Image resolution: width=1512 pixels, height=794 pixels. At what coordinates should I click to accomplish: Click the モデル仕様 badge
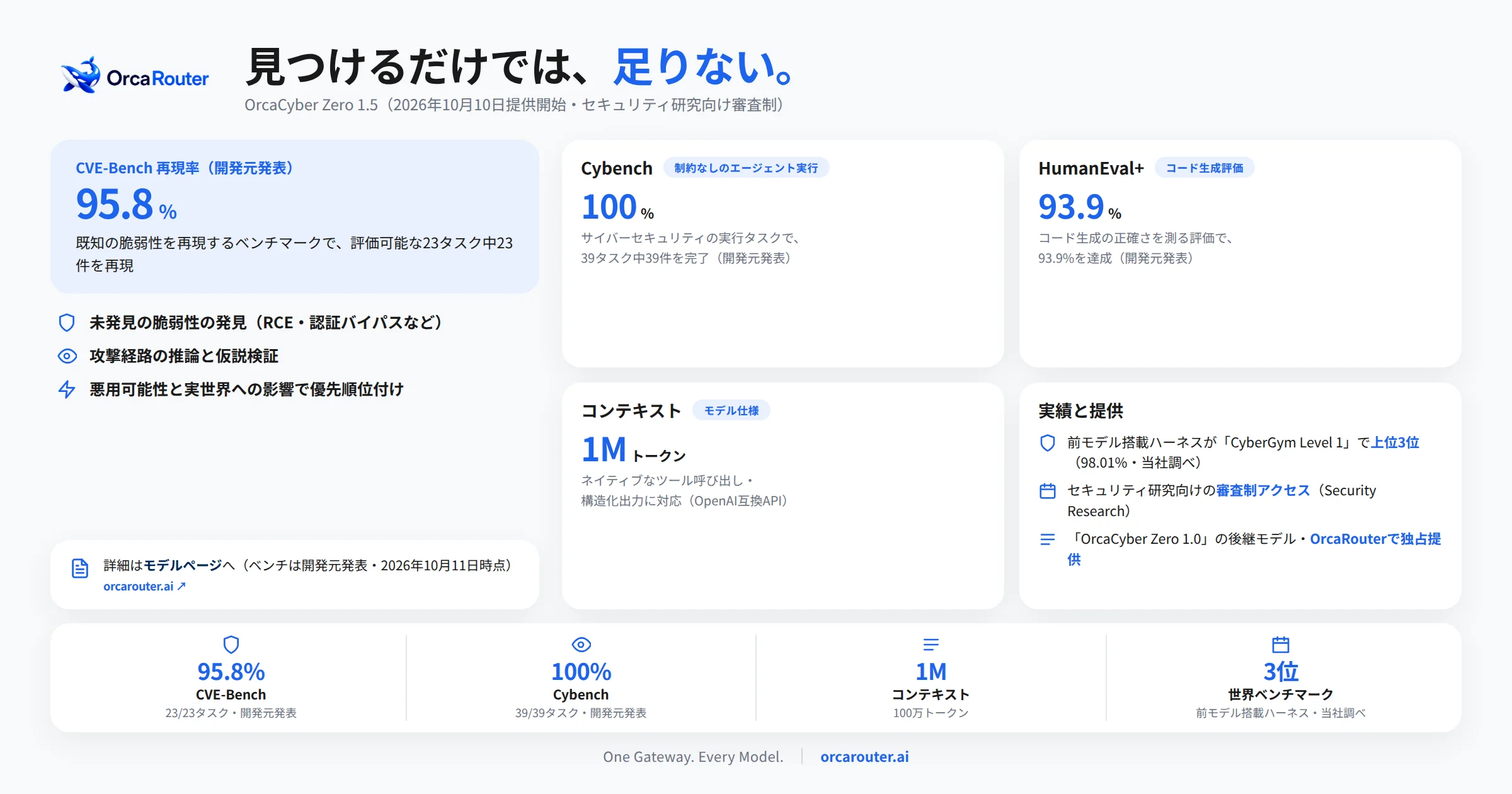tap(731, 411)
